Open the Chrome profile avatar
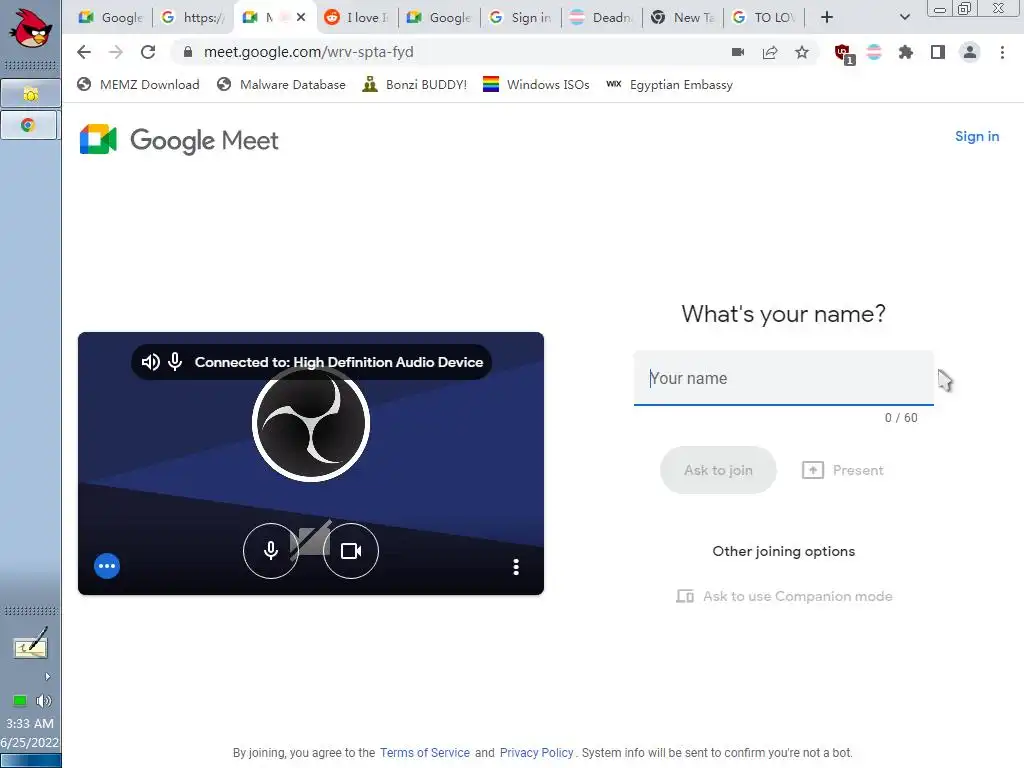Screen dimensions: 1024x768 tap(970, 52)
